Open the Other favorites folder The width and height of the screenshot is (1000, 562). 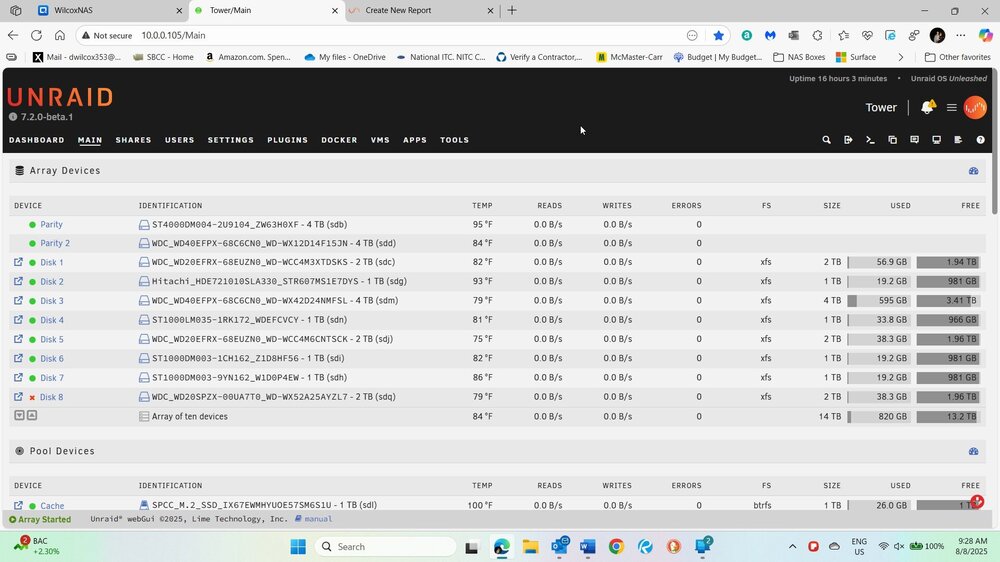957,57
